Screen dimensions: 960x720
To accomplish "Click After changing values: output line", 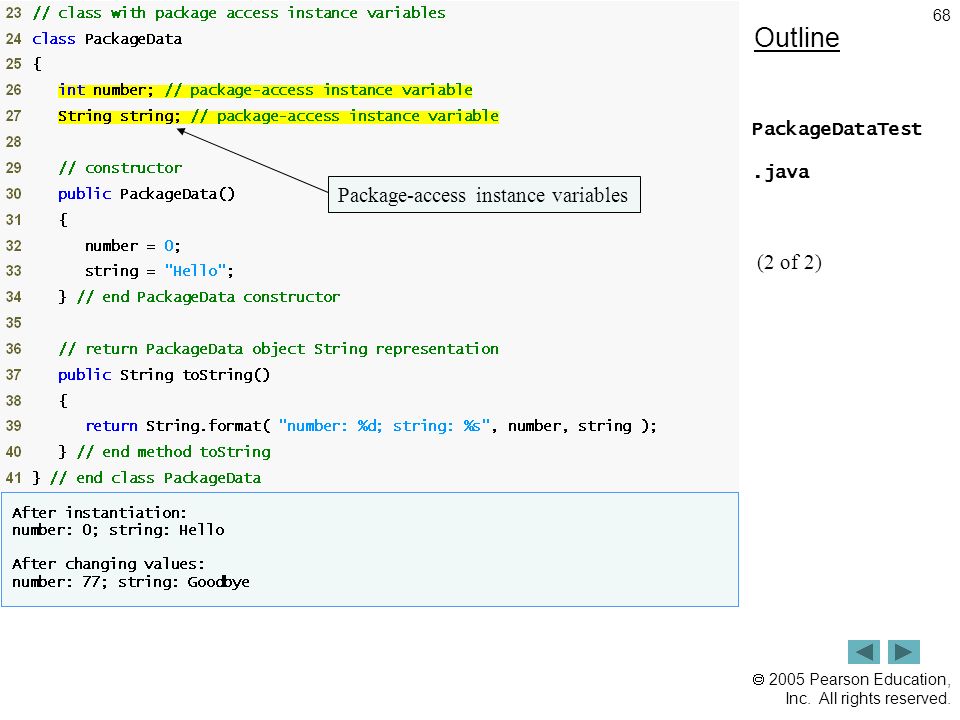I will (x=108, y=564).
